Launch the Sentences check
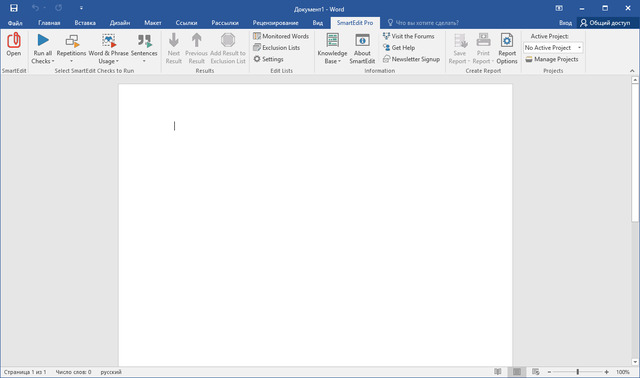 144,48
